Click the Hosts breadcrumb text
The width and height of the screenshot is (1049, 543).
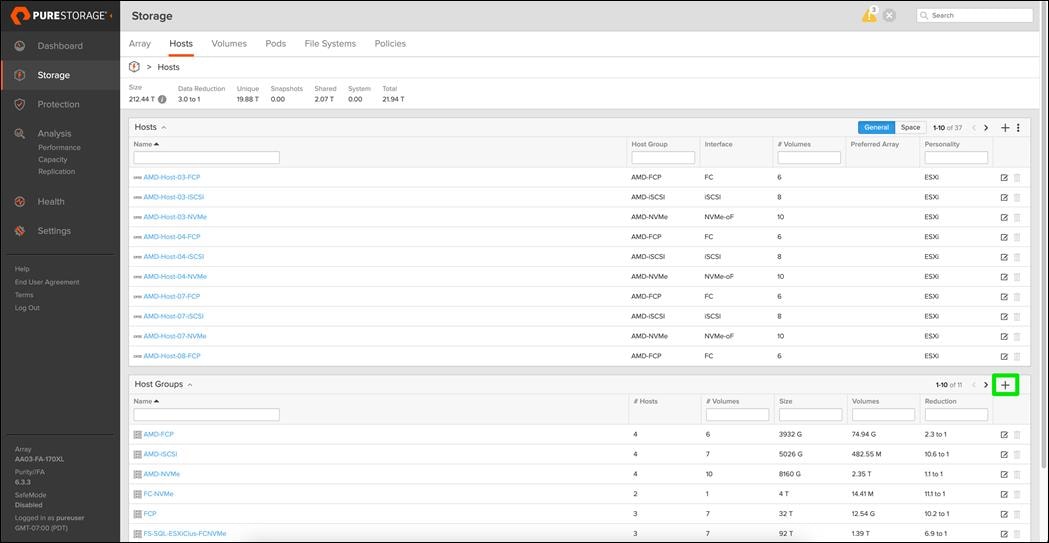pos(169,67)
